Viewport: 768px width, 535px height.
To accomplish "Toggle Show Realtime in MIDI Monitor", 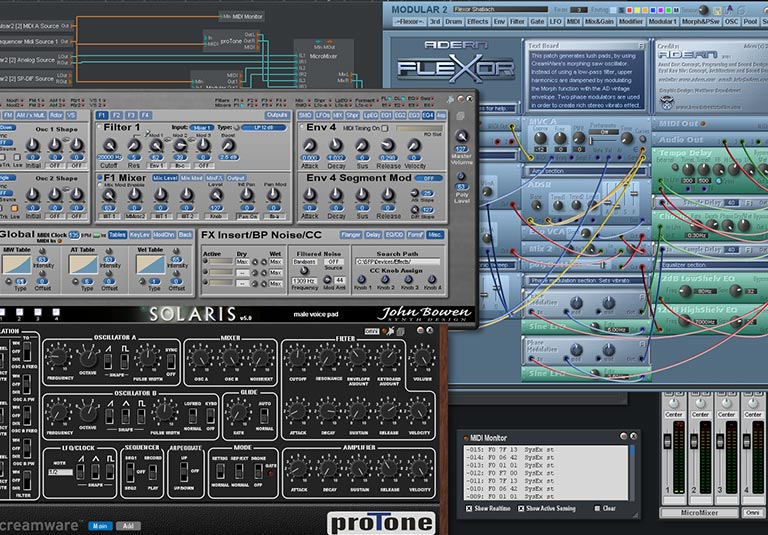I will 469,509.
